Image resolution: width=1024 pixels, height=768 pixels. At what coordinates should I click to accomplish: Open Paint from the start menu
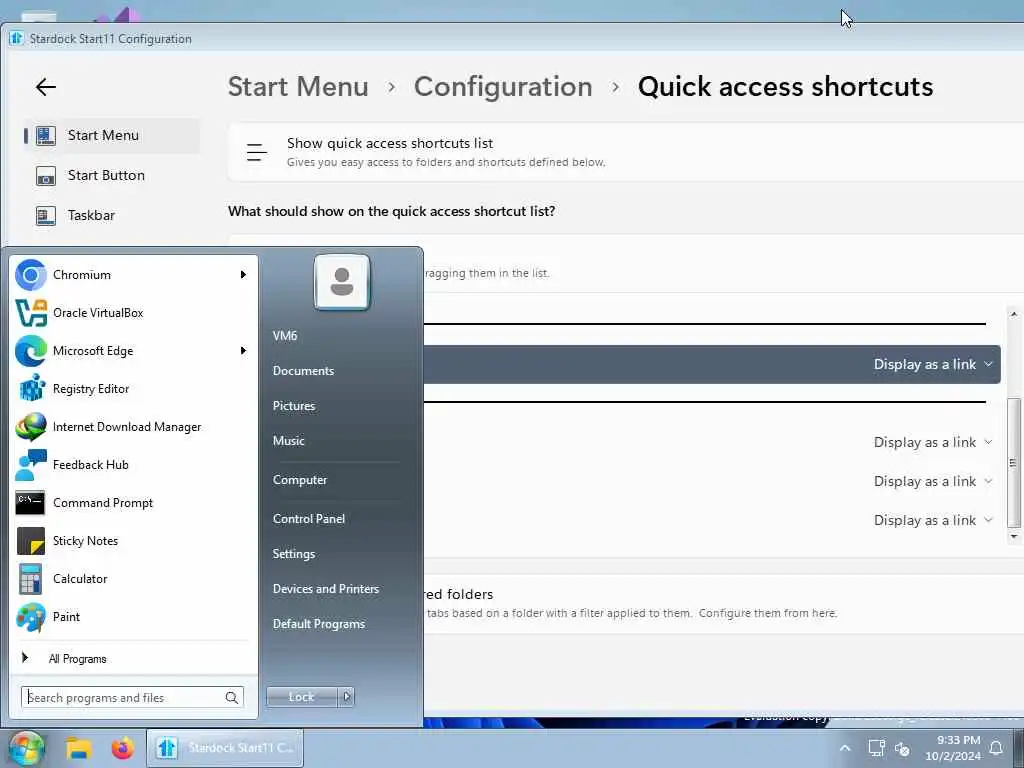(131, 616)
